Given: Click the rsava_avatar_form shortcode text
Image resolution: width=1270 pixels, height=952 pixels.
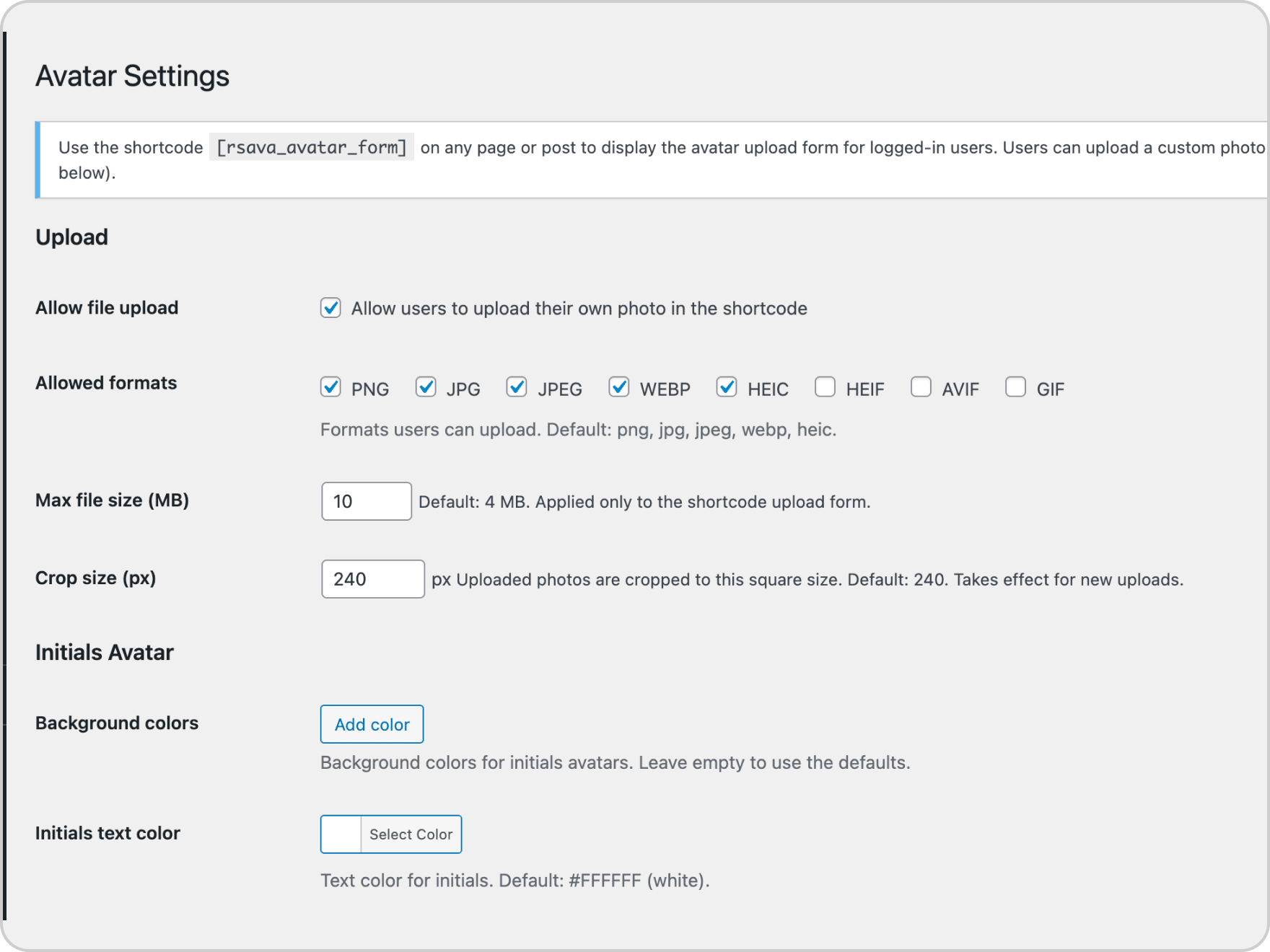Looking at the screenshot, I should (311, 147).
